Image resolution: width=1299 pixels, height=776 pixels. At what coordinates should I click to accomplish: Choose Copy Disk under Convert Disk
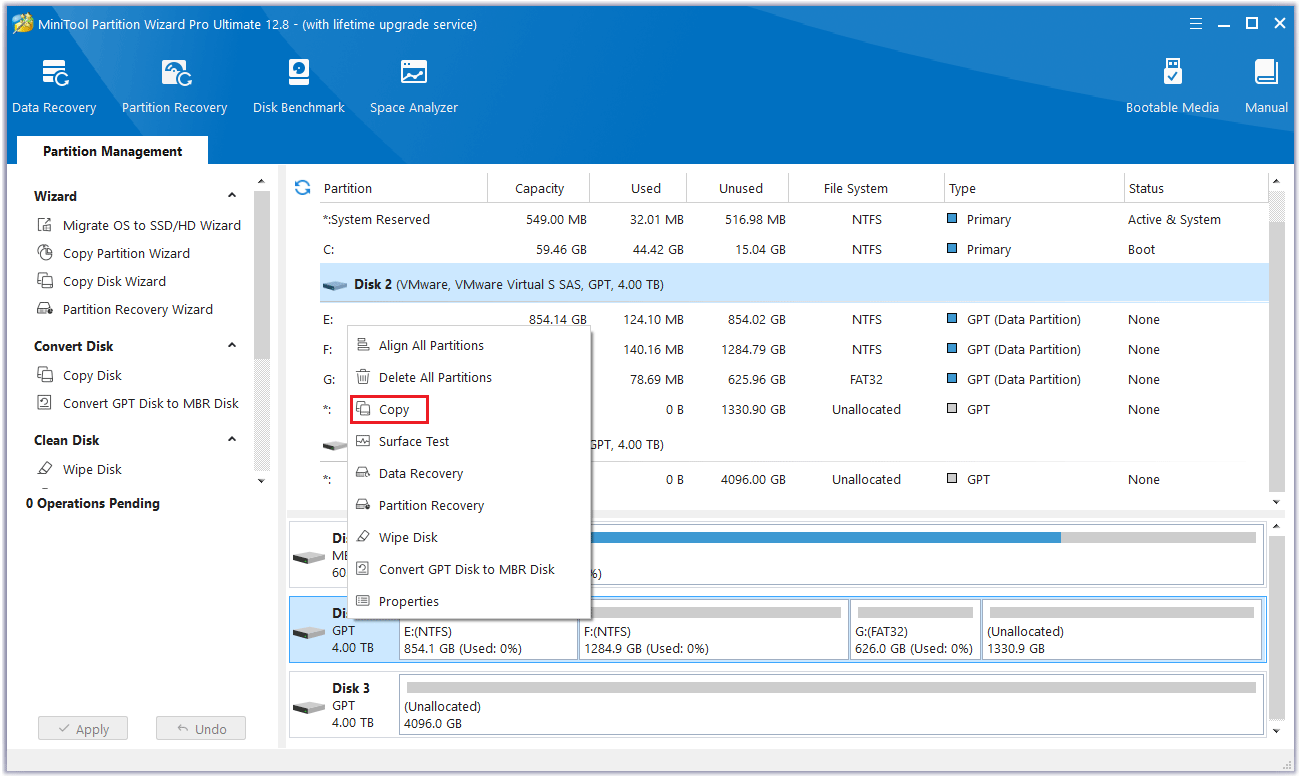click(79, 375)
